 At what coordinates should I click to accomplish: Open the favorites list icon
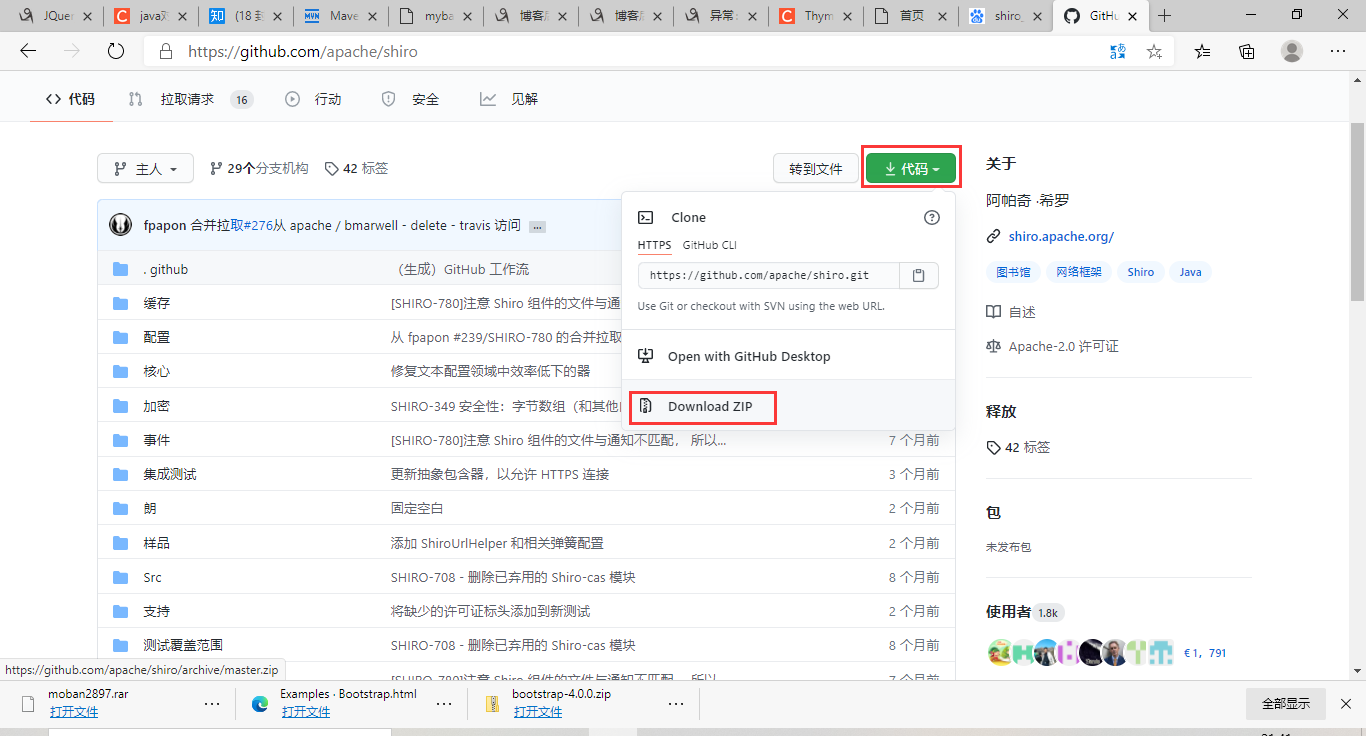coord(1202,51)
